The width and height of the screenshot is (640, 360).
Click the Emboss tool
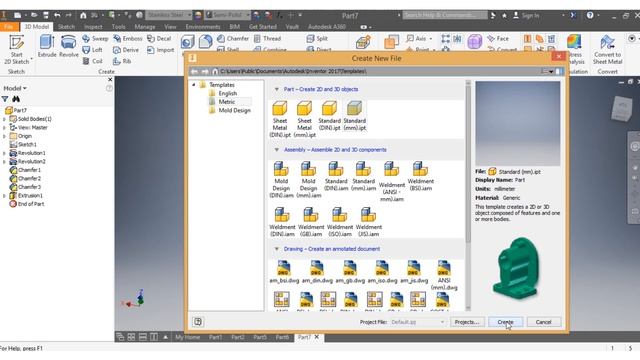[x=128, y=38]
